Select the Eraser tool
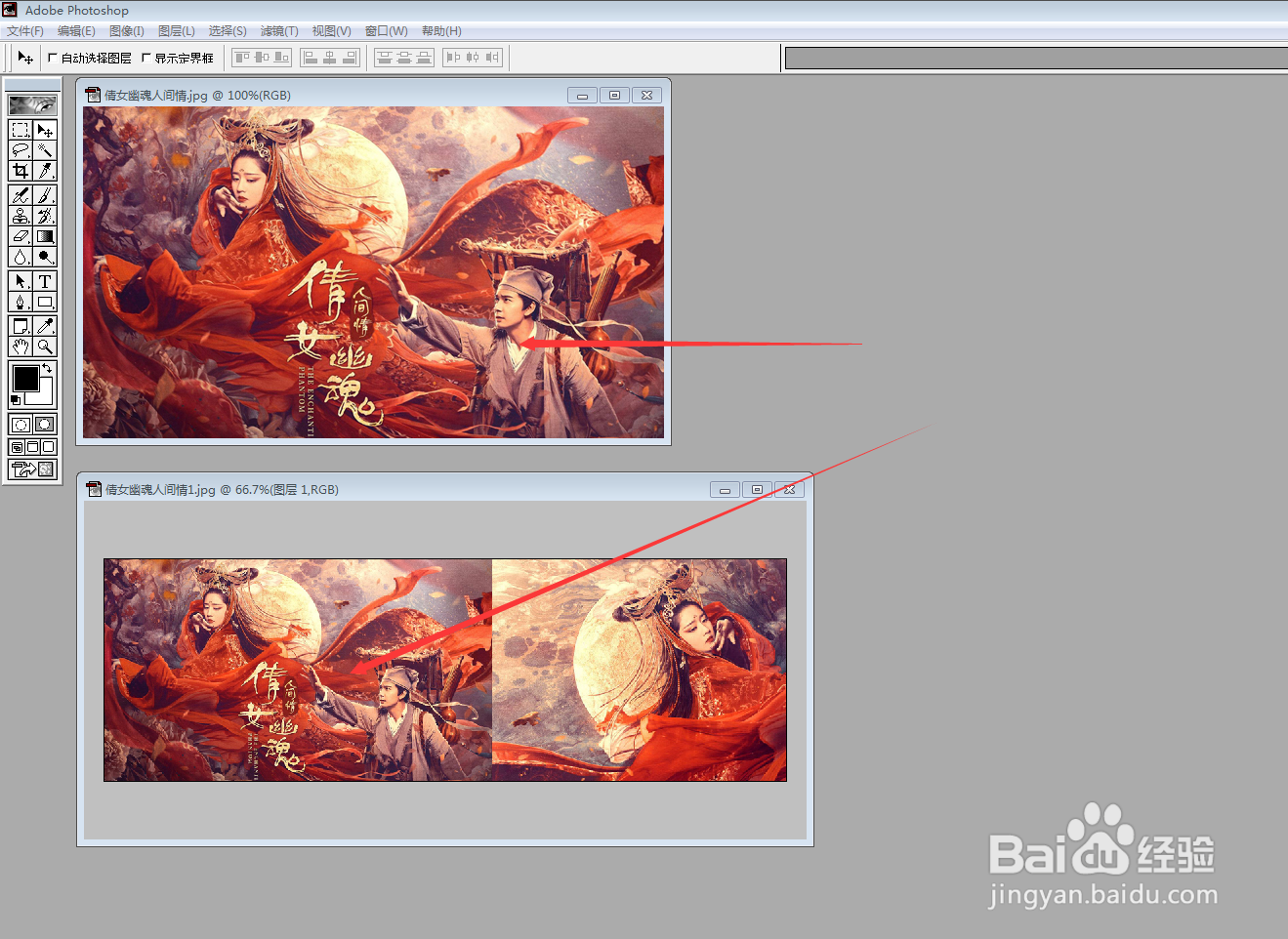The width and height of the screenshot is (1288, 939). (x=21, y=236)
